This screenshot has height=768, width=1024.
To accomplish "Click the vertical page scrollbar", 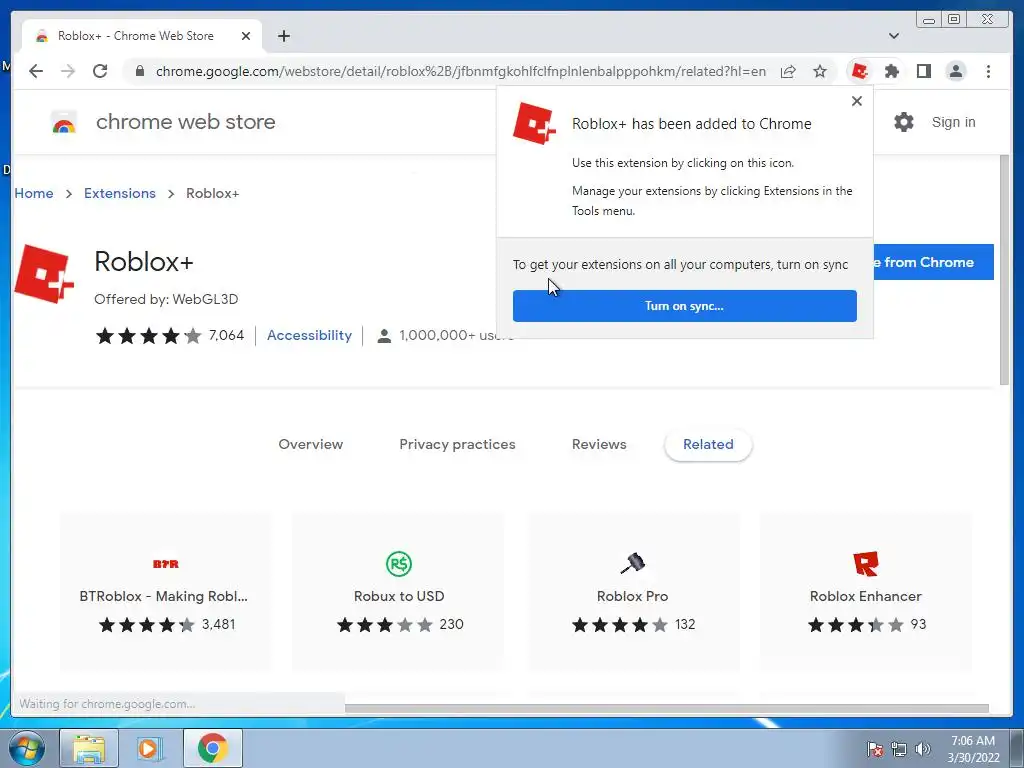I will tap(1004, 270).
